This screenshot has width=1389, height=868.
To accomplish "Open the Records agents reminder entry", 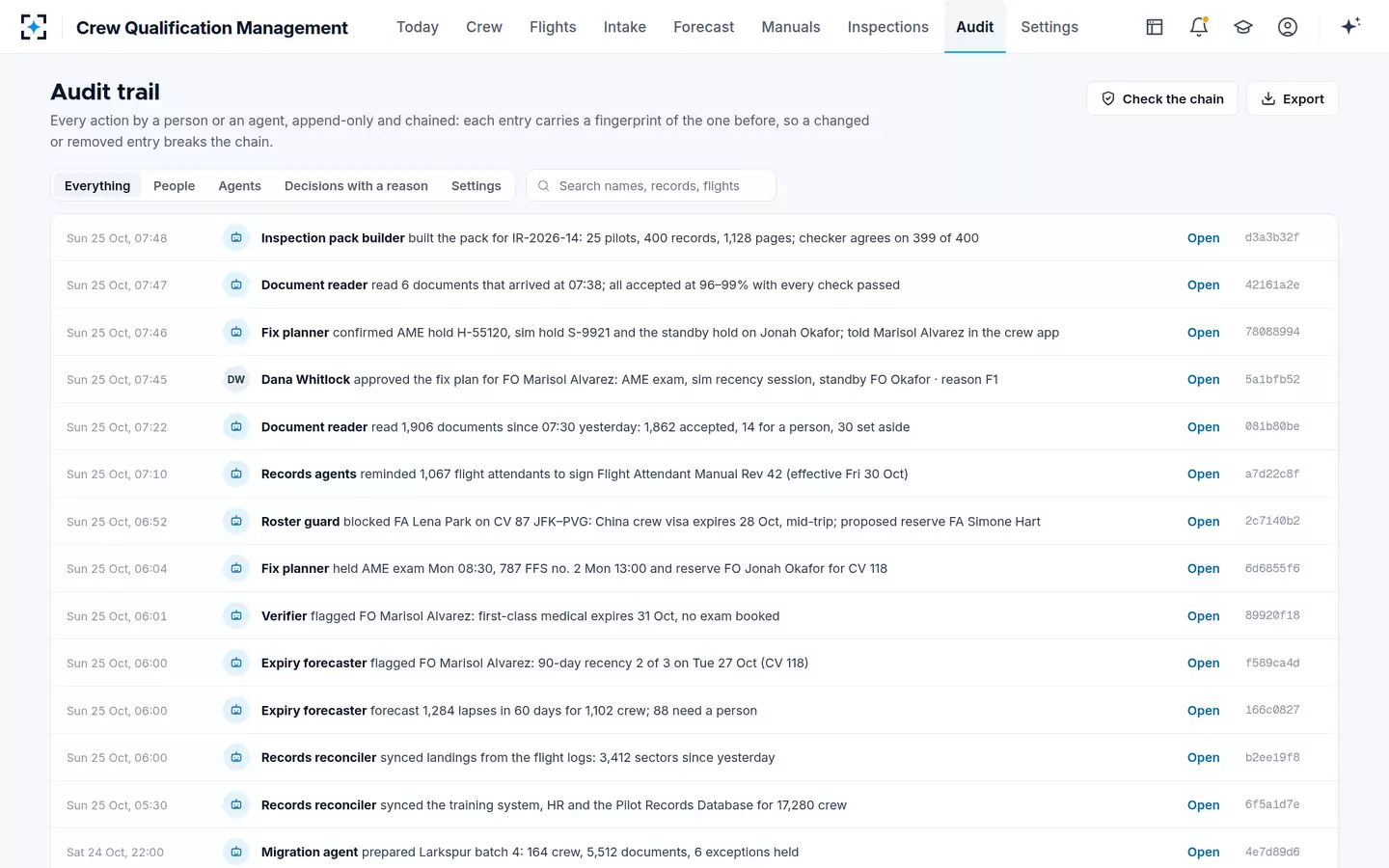I will pyautogui.click(x=1204, y=474).
